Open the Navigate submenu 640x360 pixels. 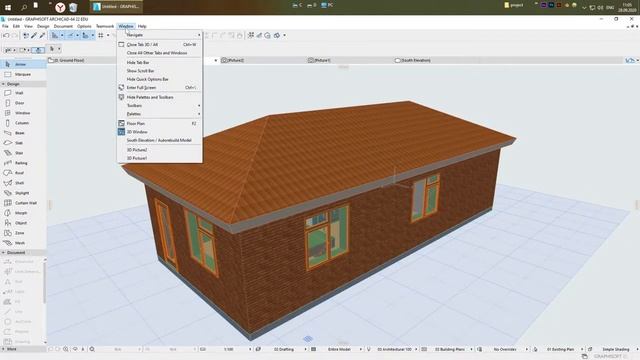point(159,35)
